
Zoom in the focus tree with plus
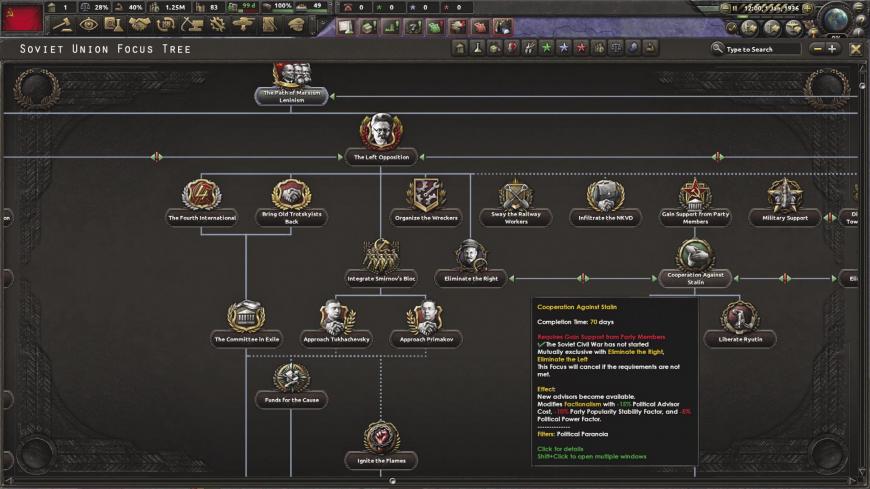point(832,49)
